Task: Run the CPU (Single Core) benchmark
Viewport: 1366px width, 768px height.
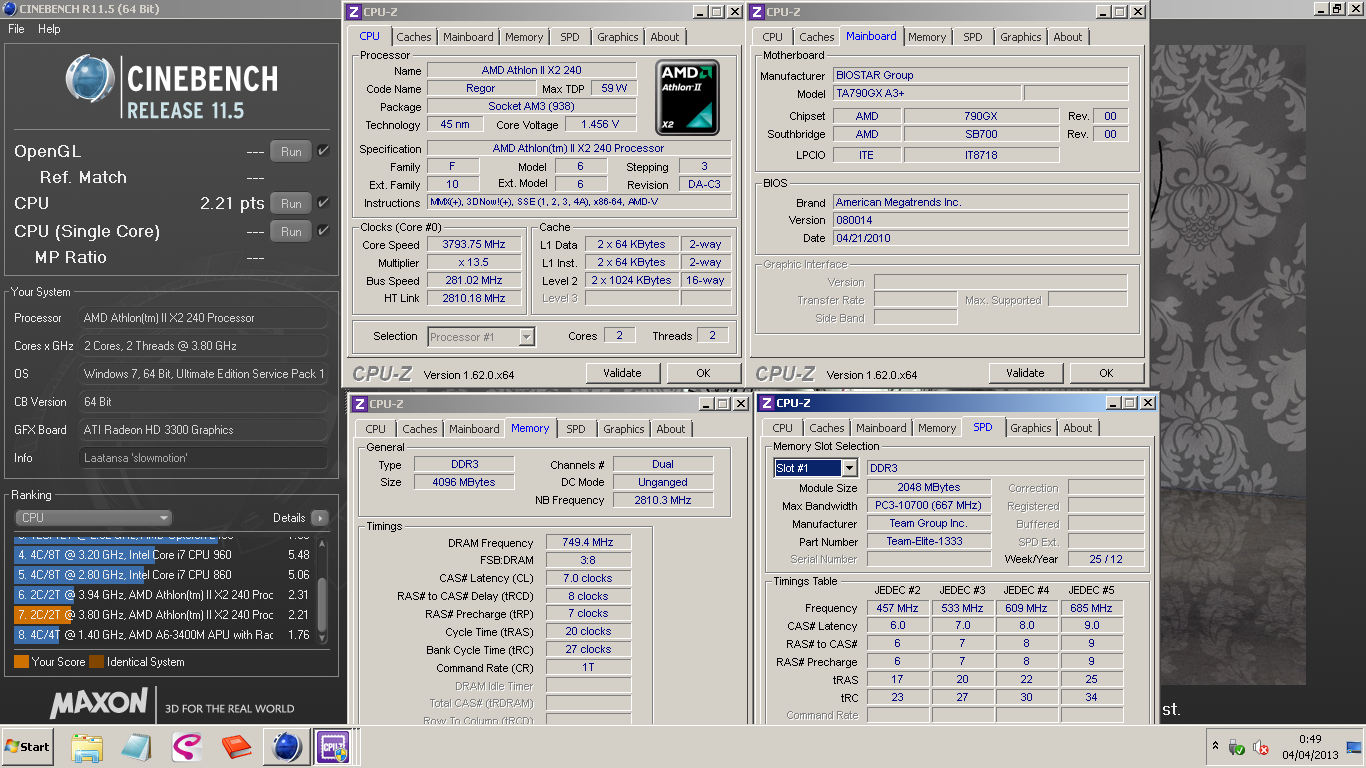Action: pos(291,232)
